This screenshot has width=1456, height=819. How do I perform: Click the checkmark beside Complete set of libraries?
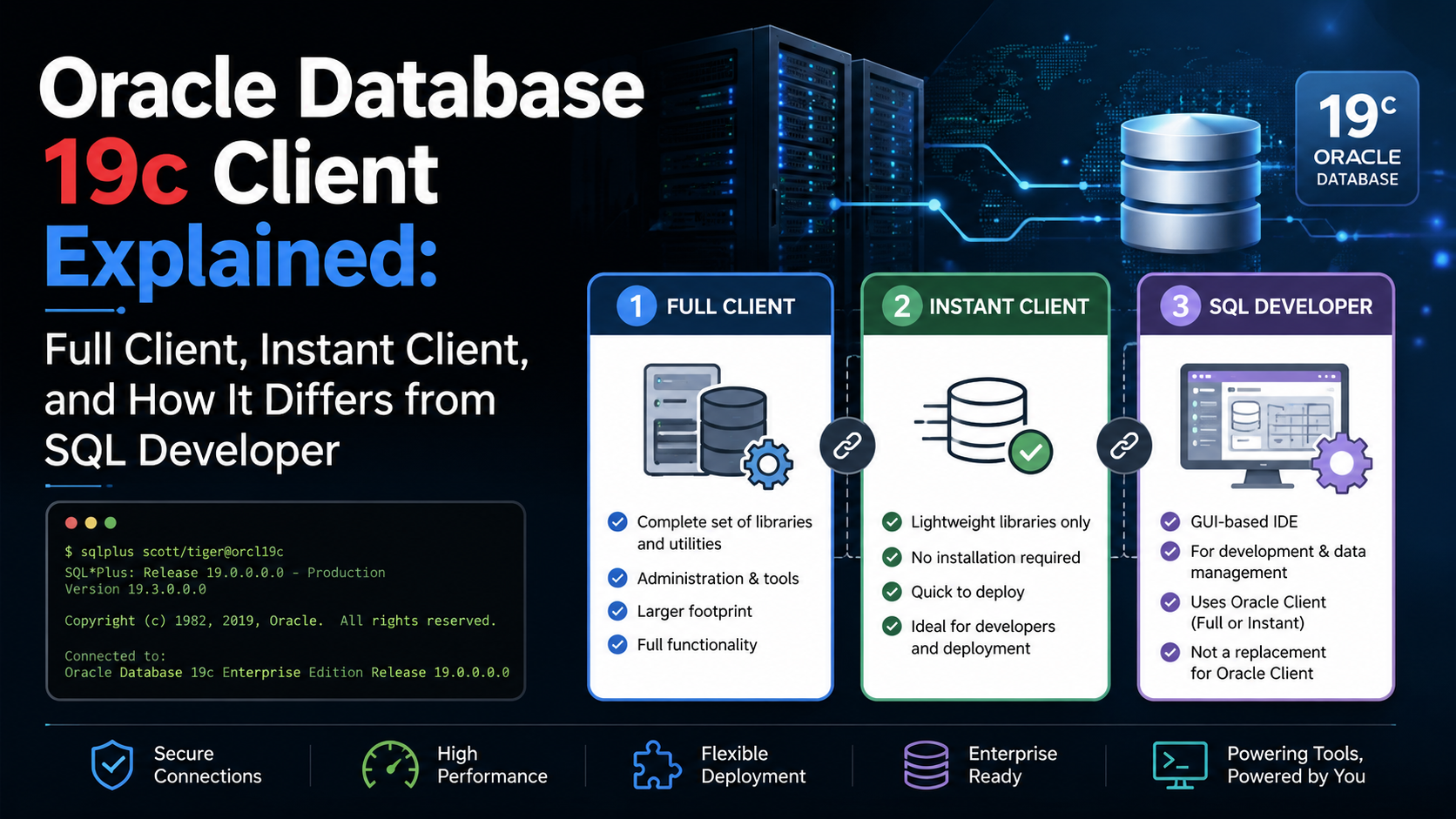coord(617,522)
